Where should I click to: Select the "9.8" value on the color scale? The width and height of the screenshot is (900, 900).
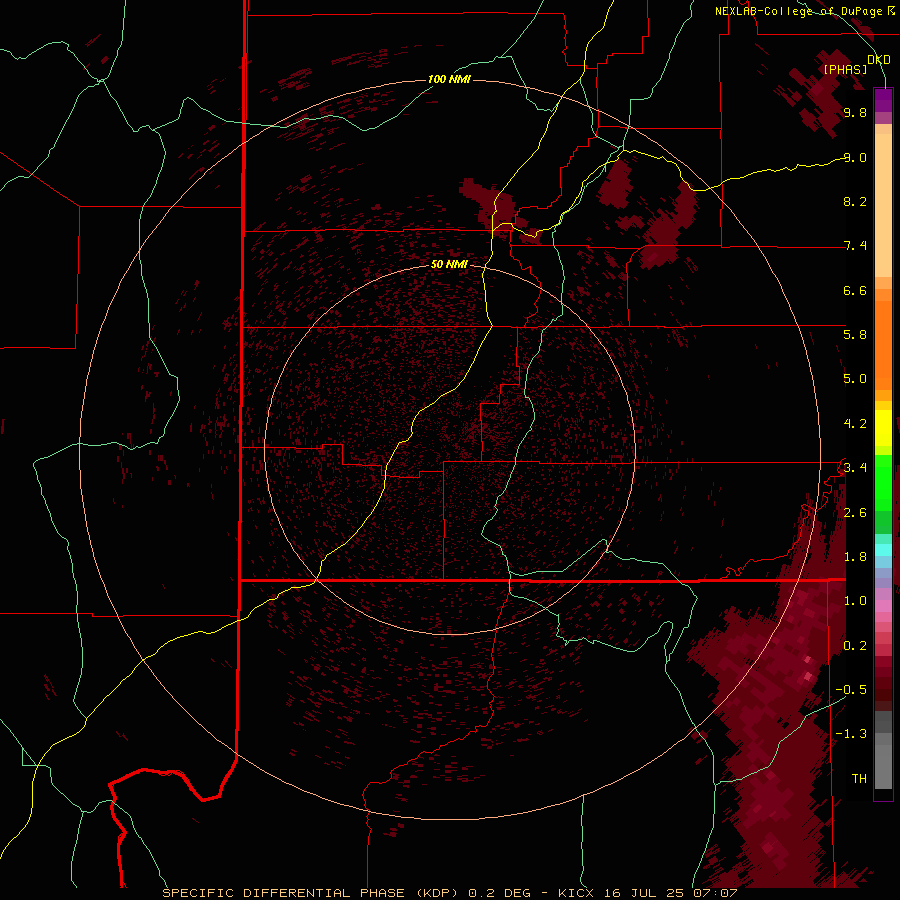(x=855, y=113)
